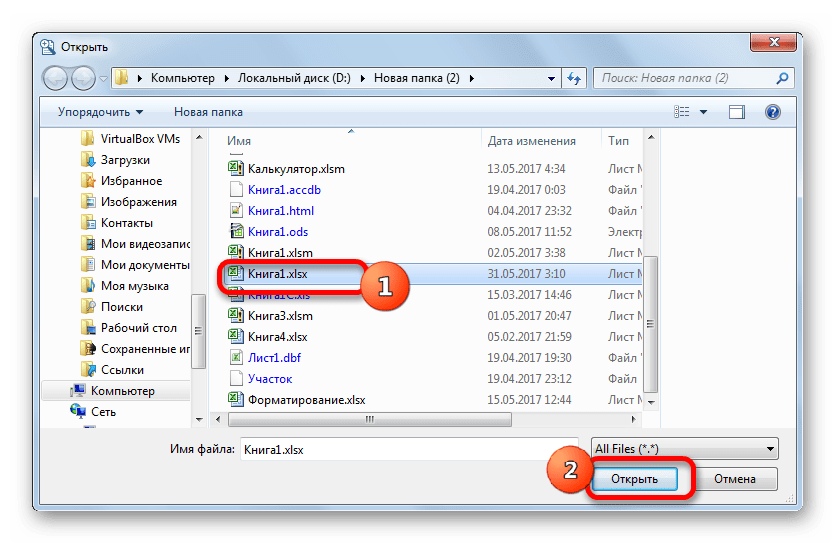
Task: Expand the Упорядочить menu
Action: pos(100,112)
